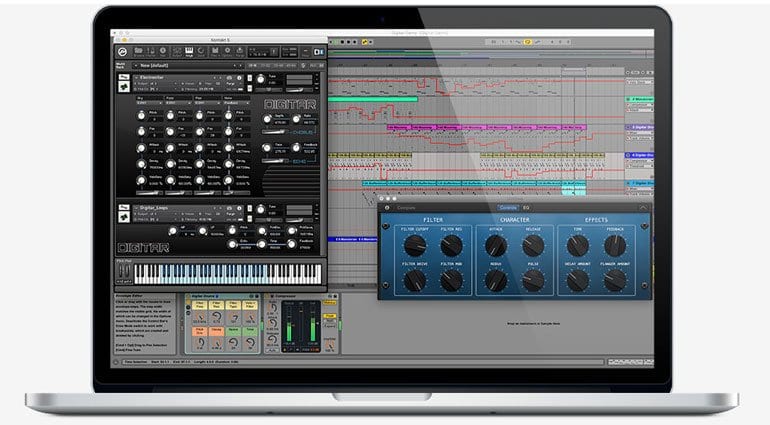Solo the Electrombar instrument
Screen dimensions: 770x425
249,78
